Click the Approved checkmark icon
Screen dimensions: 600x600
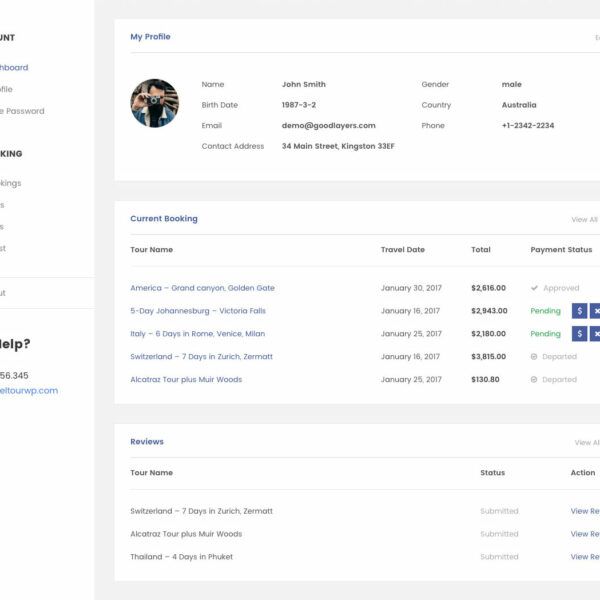pyautogui.click(x=535, y=288)
